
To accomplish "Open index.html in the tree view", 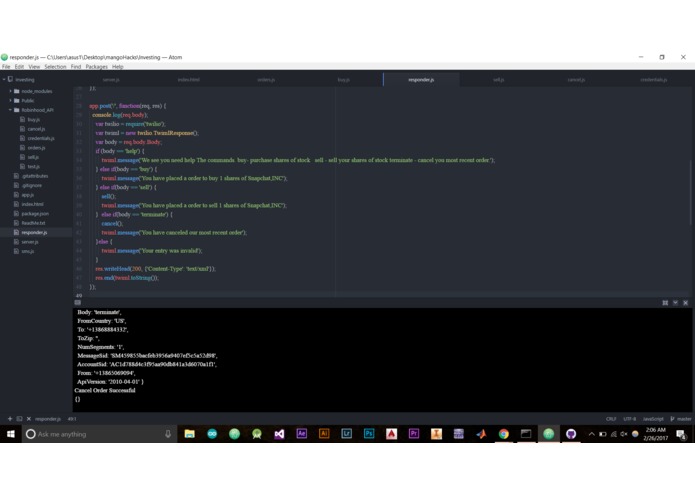I will tap(32, 204).
